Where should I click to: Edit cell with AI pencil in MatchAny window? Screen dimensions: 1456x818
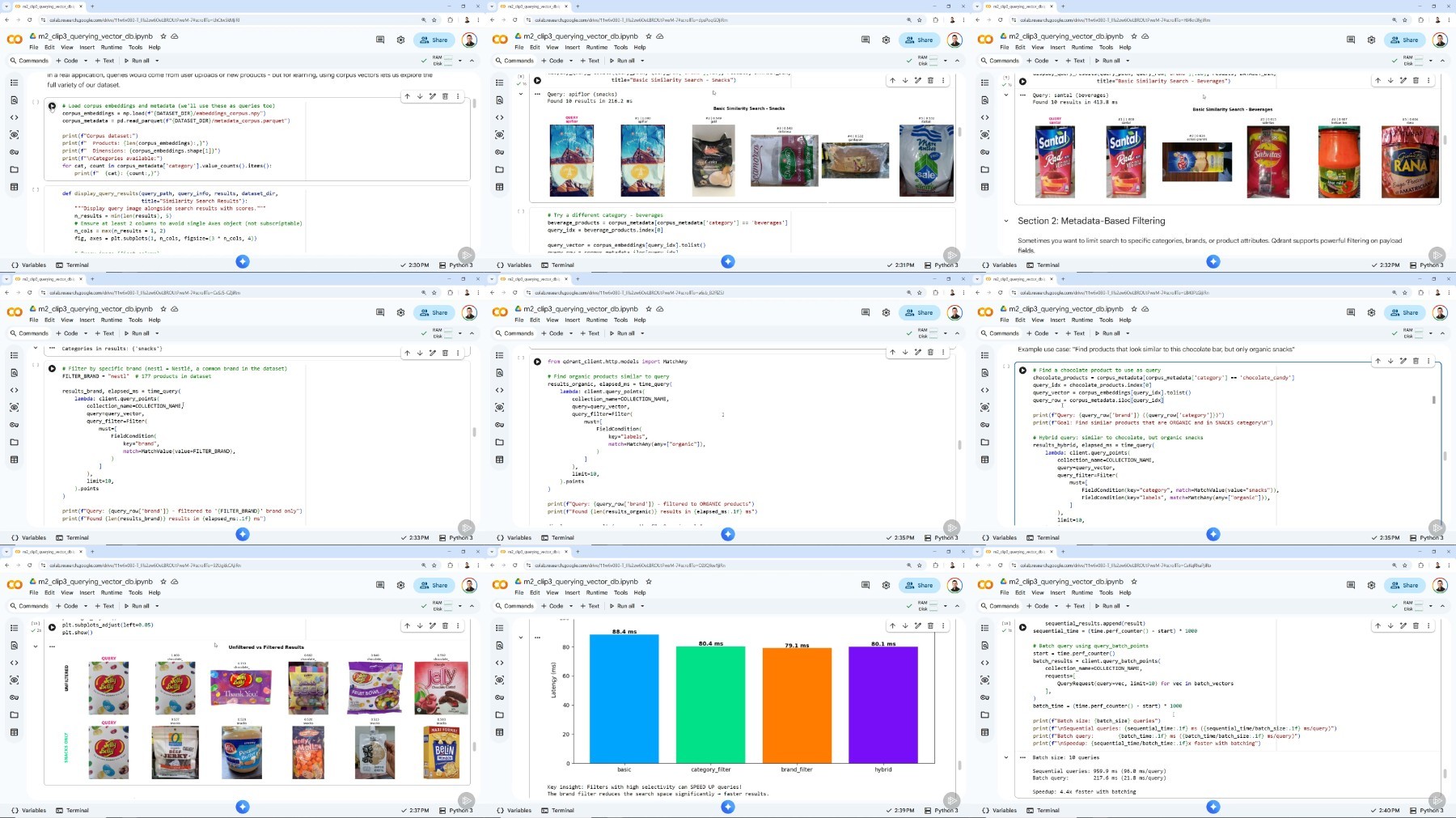tap(917, 353)
